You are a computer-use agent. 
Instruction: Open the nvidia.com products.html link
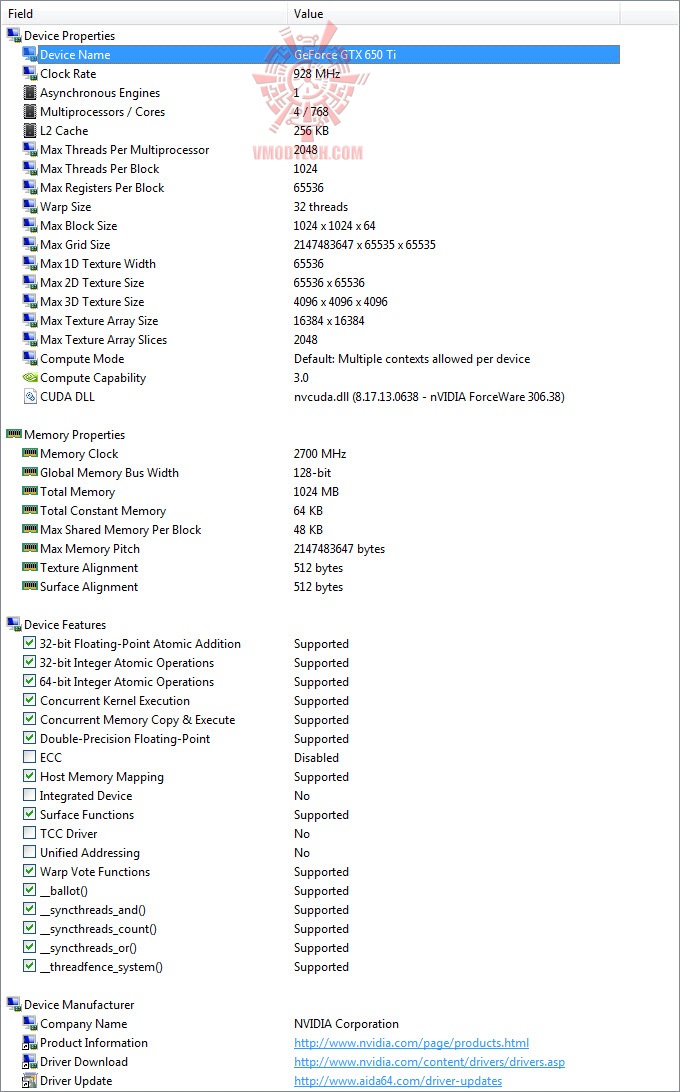pos(411,1043)
